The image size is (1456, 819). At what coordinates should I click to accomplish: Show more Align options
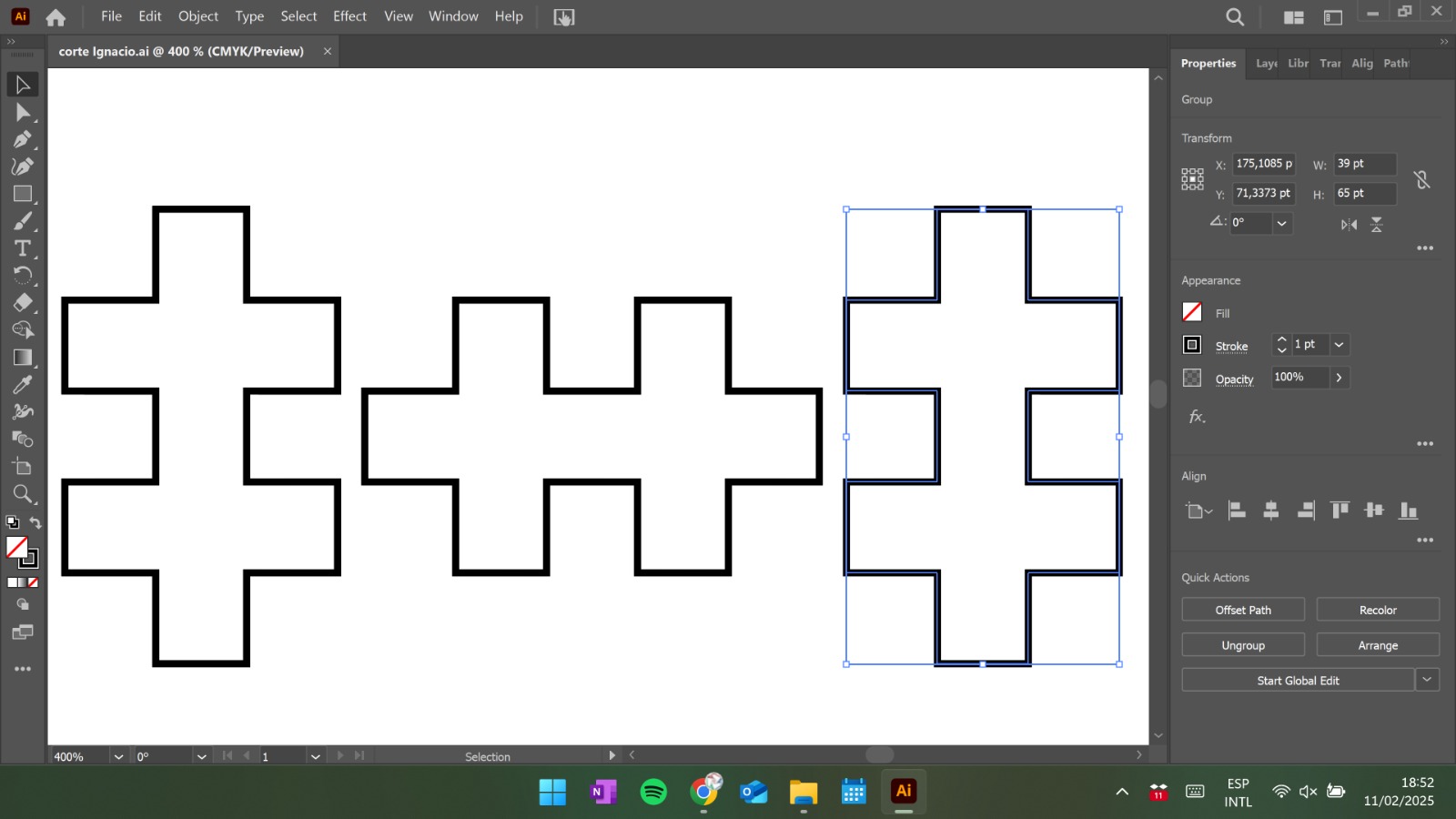coord(1425,541)
